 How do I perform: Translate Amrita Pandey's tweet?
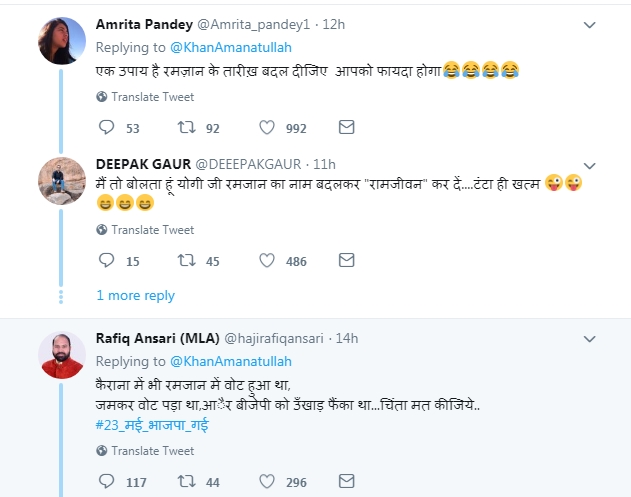click(x=152, y=97)
